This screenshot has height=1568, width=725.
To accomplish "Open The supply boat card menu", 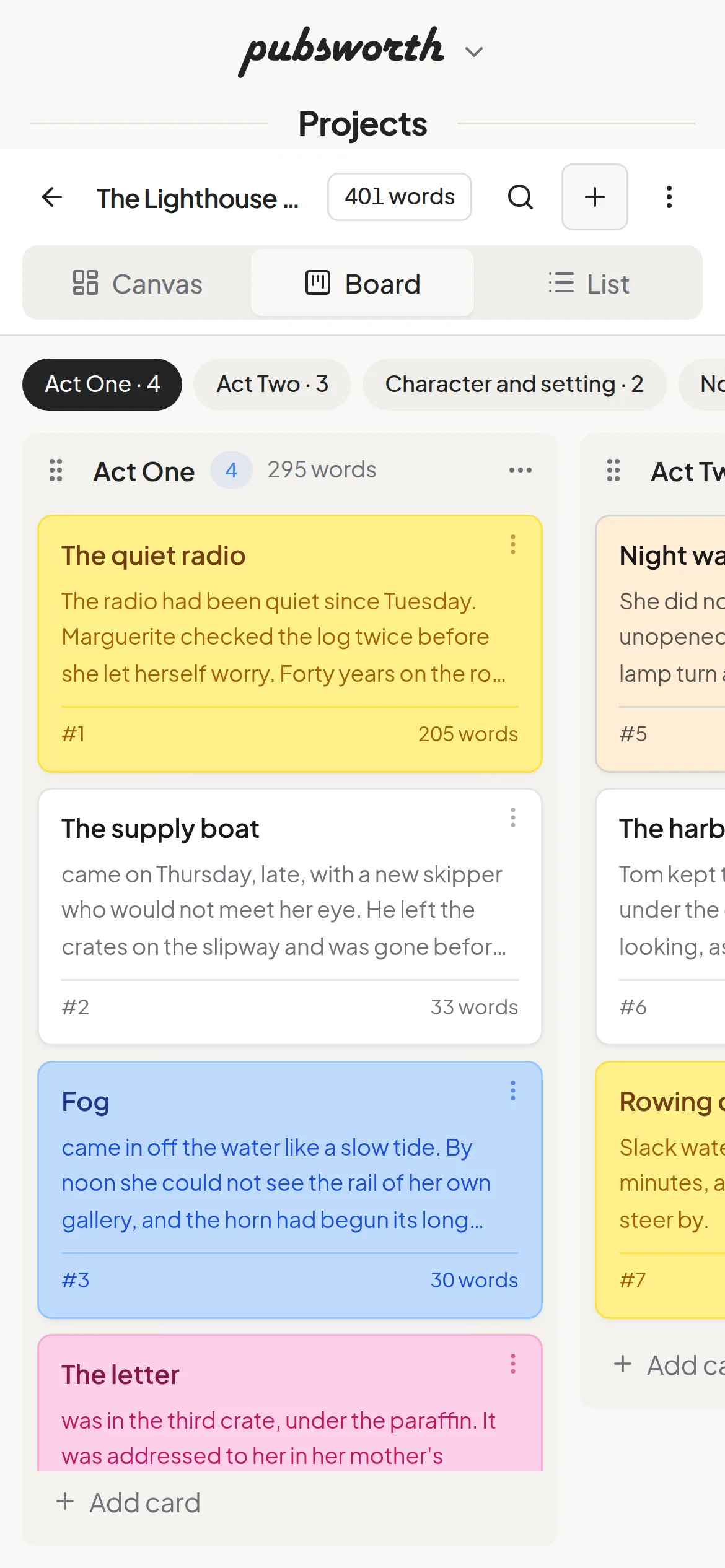I will click(513, 817).
